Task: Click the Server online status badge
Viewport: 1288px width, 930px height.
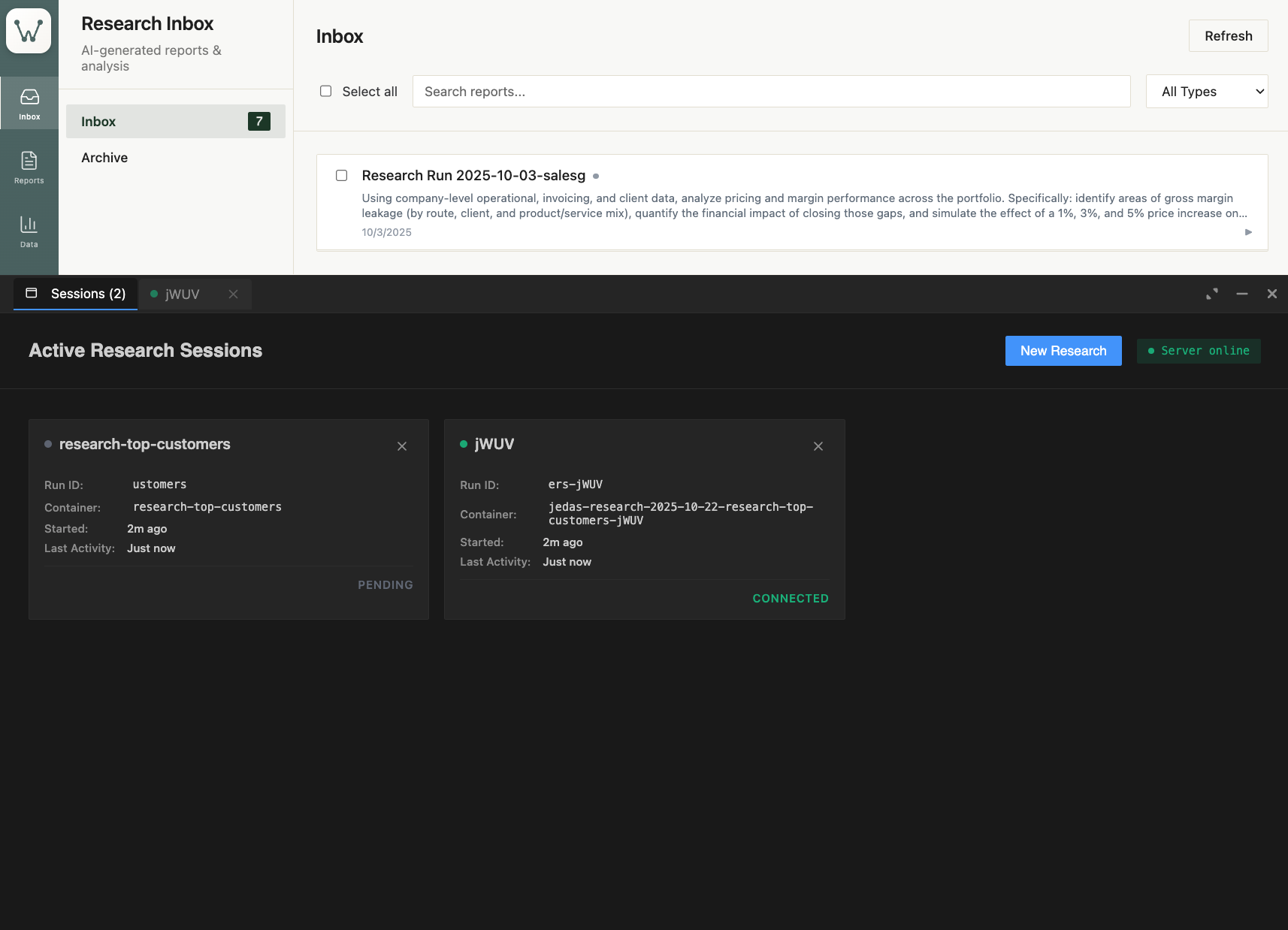Action: click(1199, 351)
